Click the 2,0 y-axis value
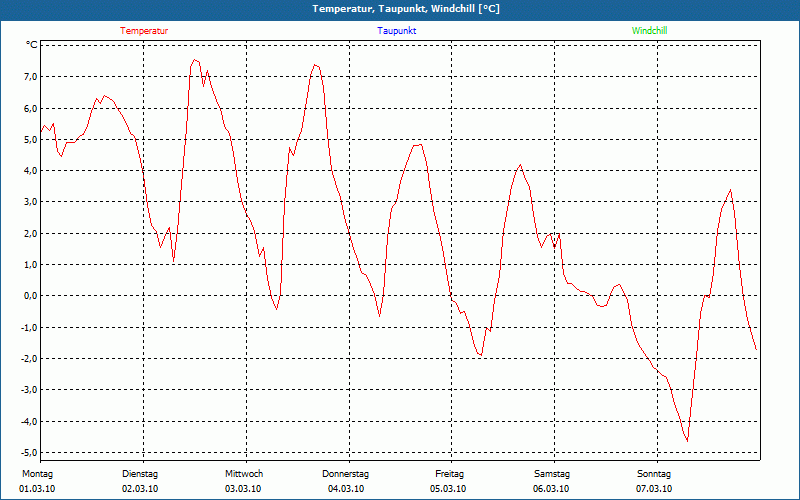 coord(30,233)
